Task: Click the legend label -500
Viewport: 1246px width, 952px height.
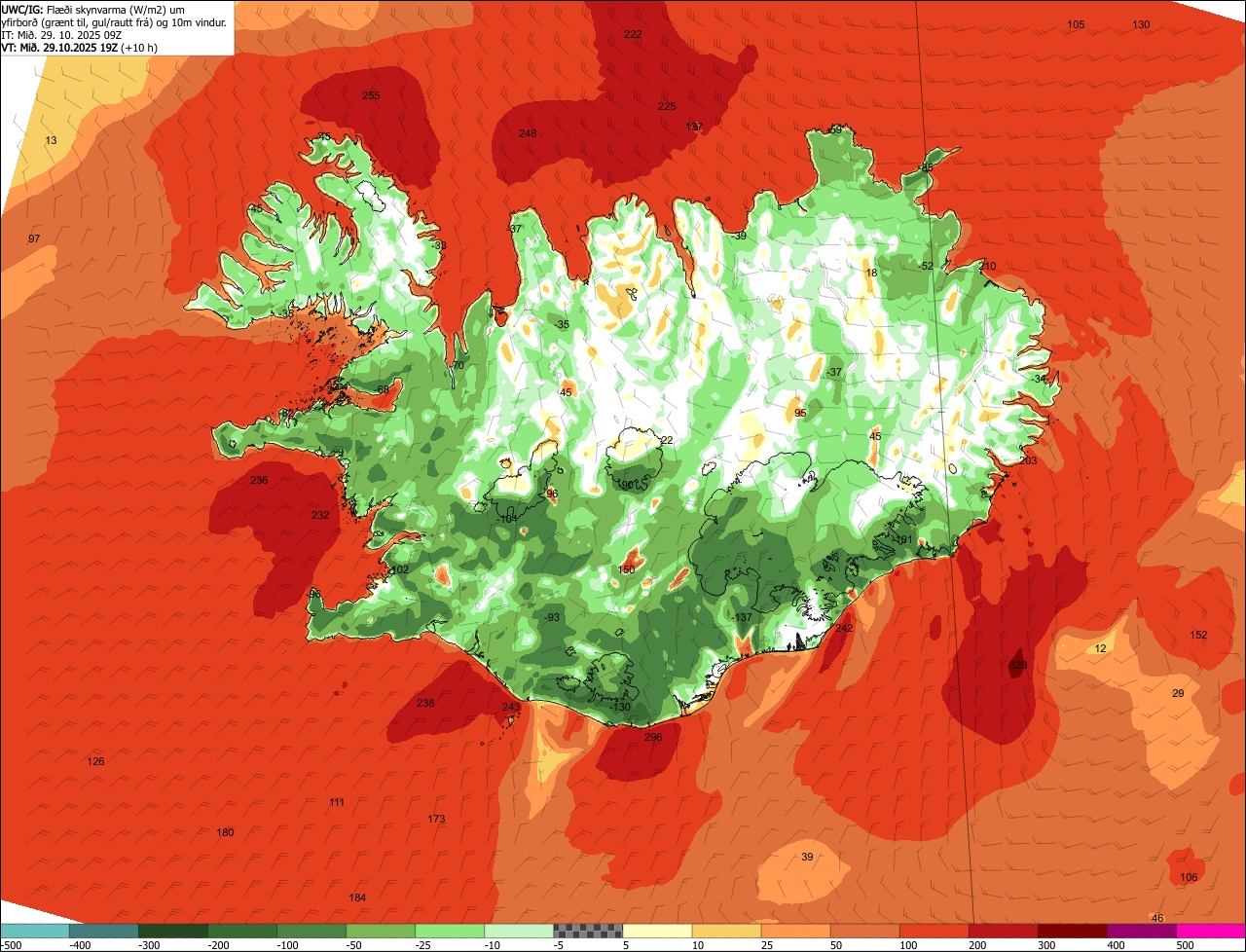Action: pyautogui.click(x=11, y=945)
